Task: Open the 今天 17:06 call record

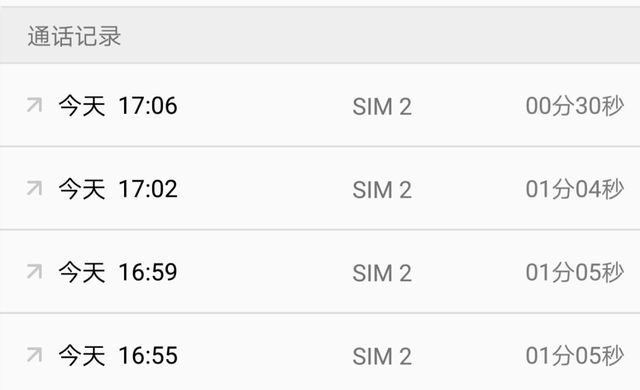Action: coord(320,105)
